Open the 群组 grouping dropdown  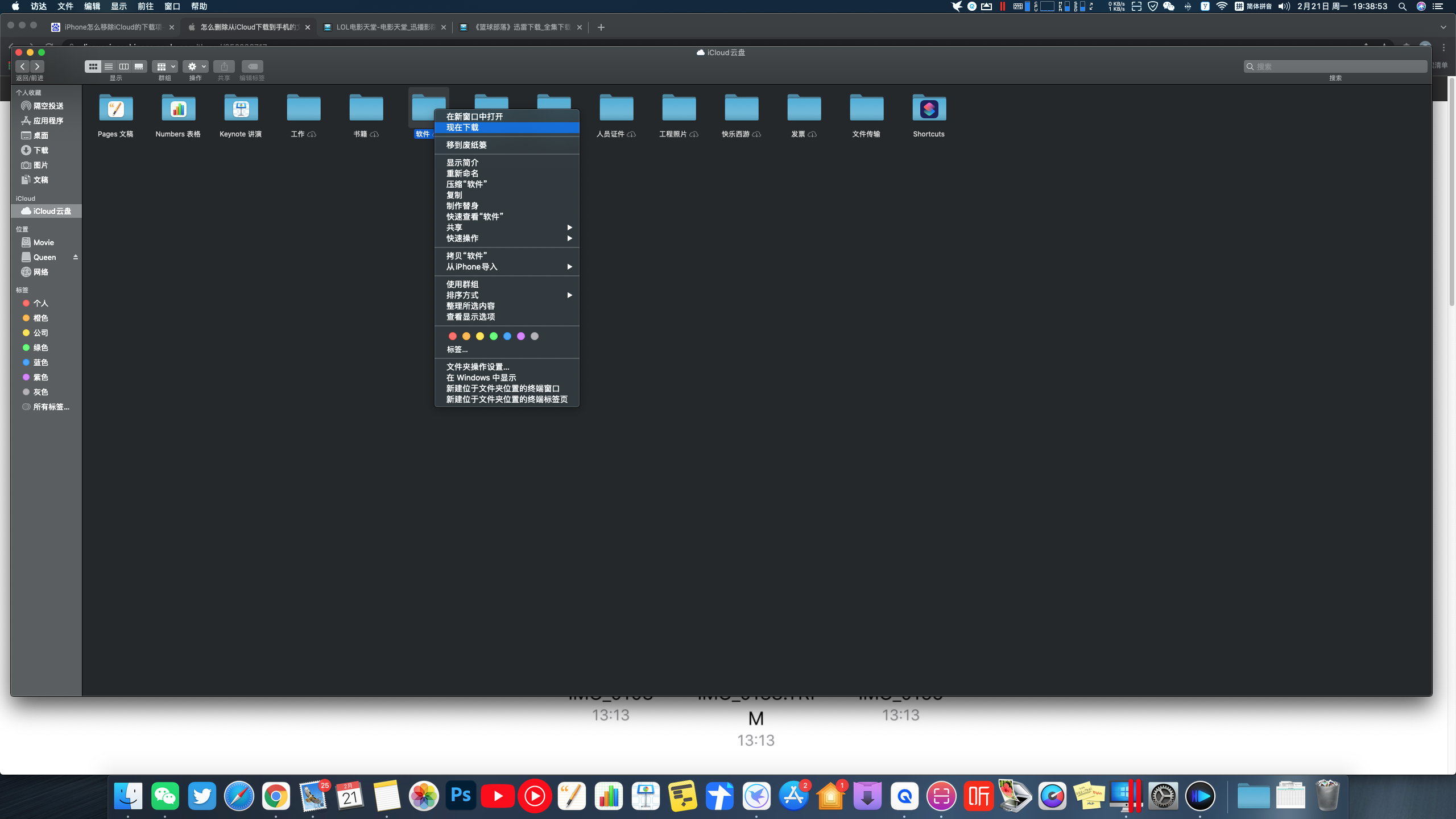point(165,67)
